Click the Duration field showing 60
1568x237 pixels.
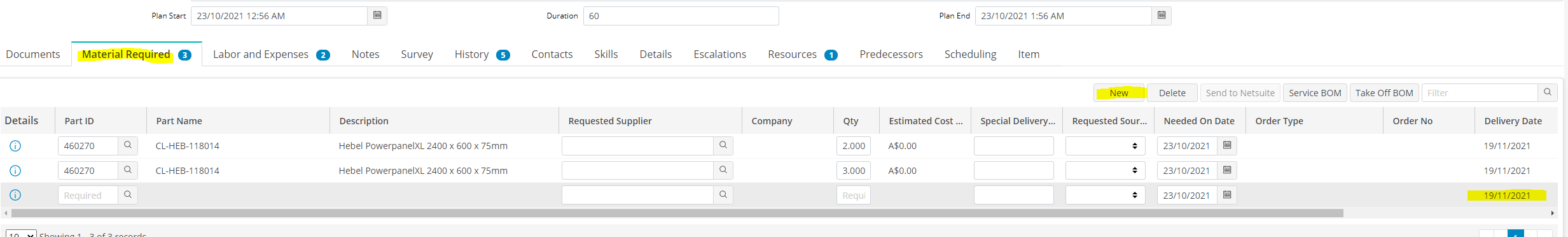pyautogui.click(x=681, y=16)
